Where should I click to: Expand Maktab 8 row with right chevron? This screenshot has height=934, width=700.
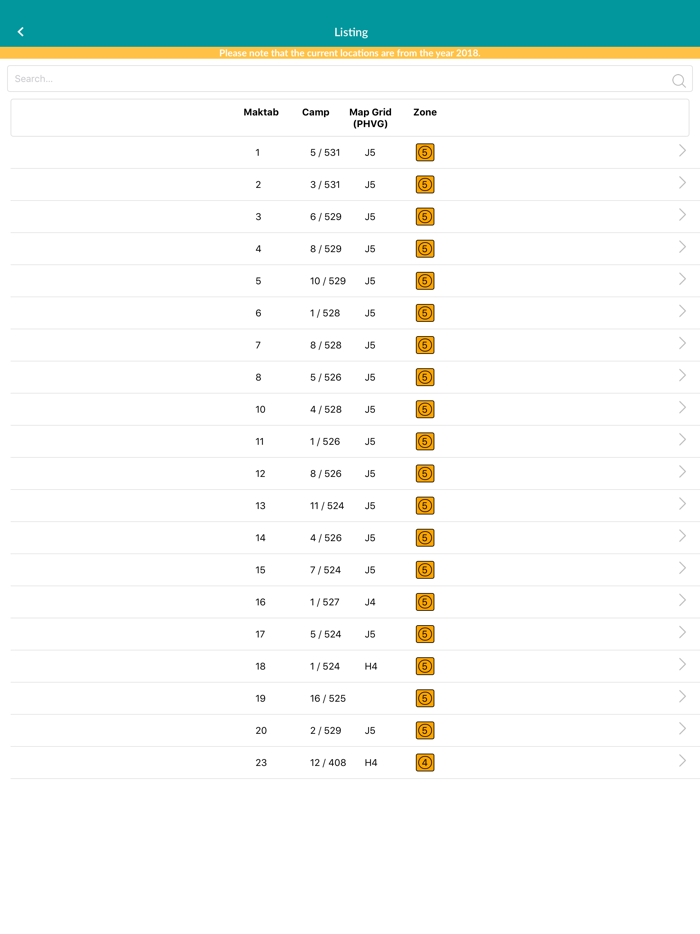tap(683, 375)
